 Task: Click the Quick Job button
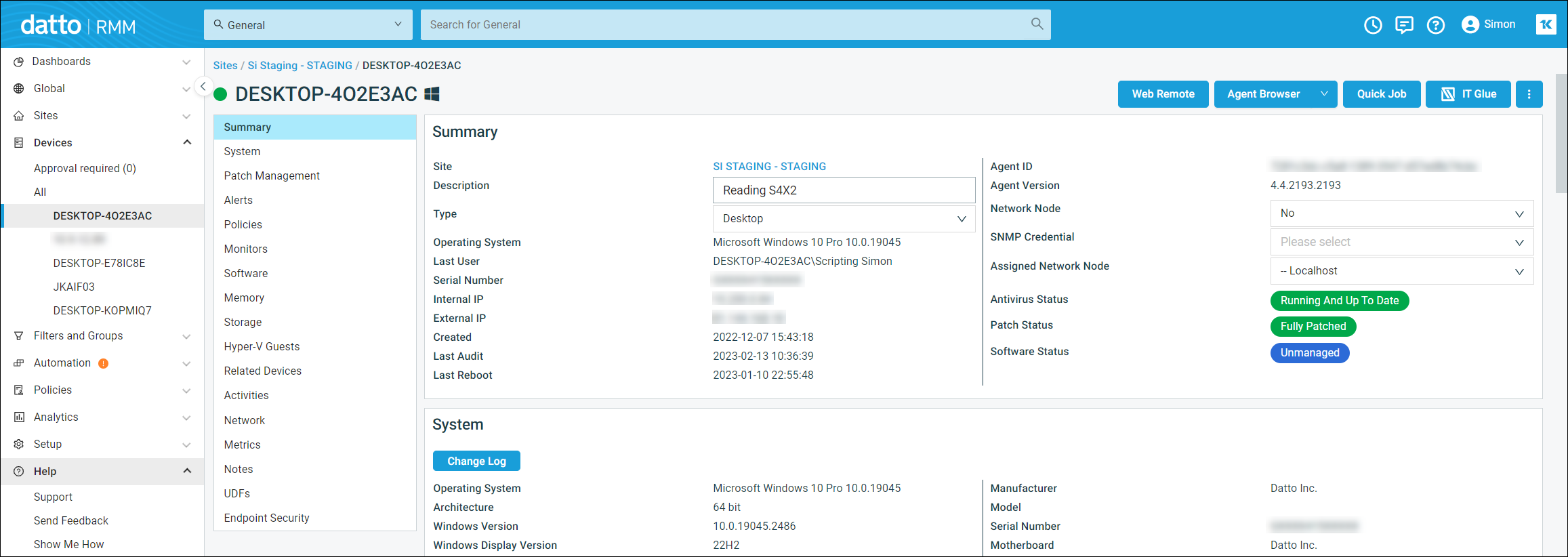1382,94
